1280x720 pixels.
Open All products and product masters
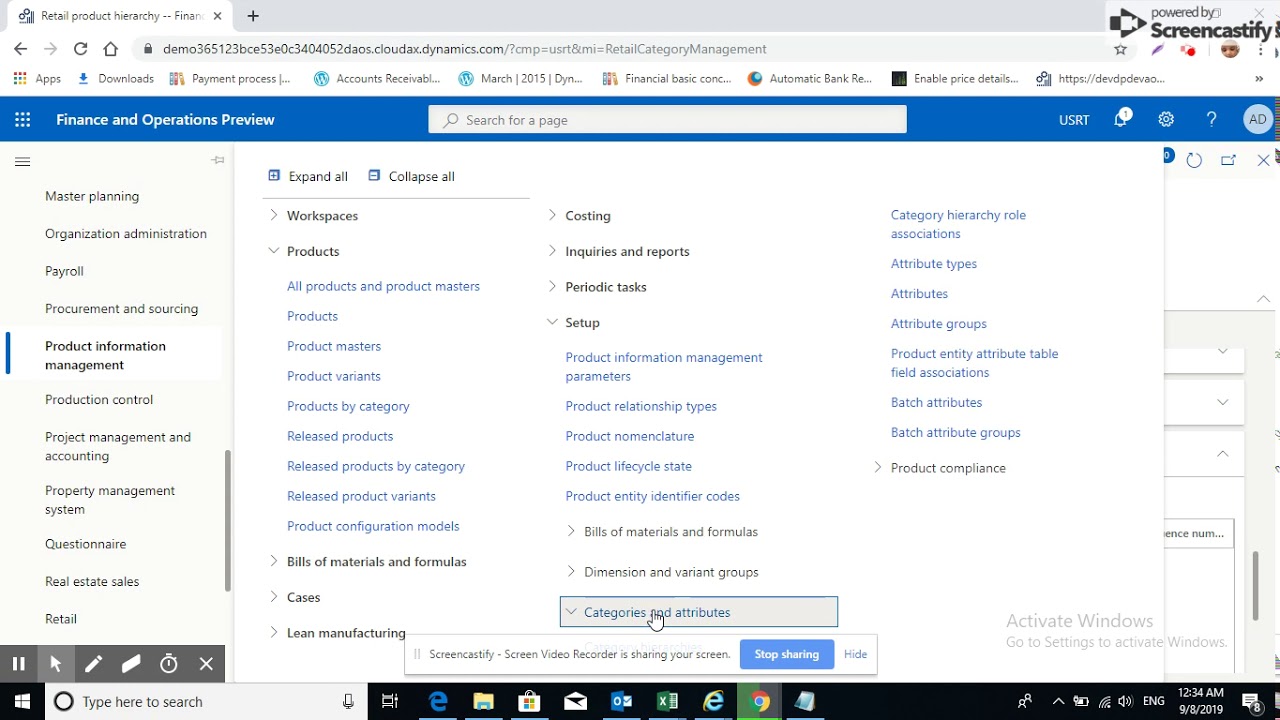pos(383,286)
